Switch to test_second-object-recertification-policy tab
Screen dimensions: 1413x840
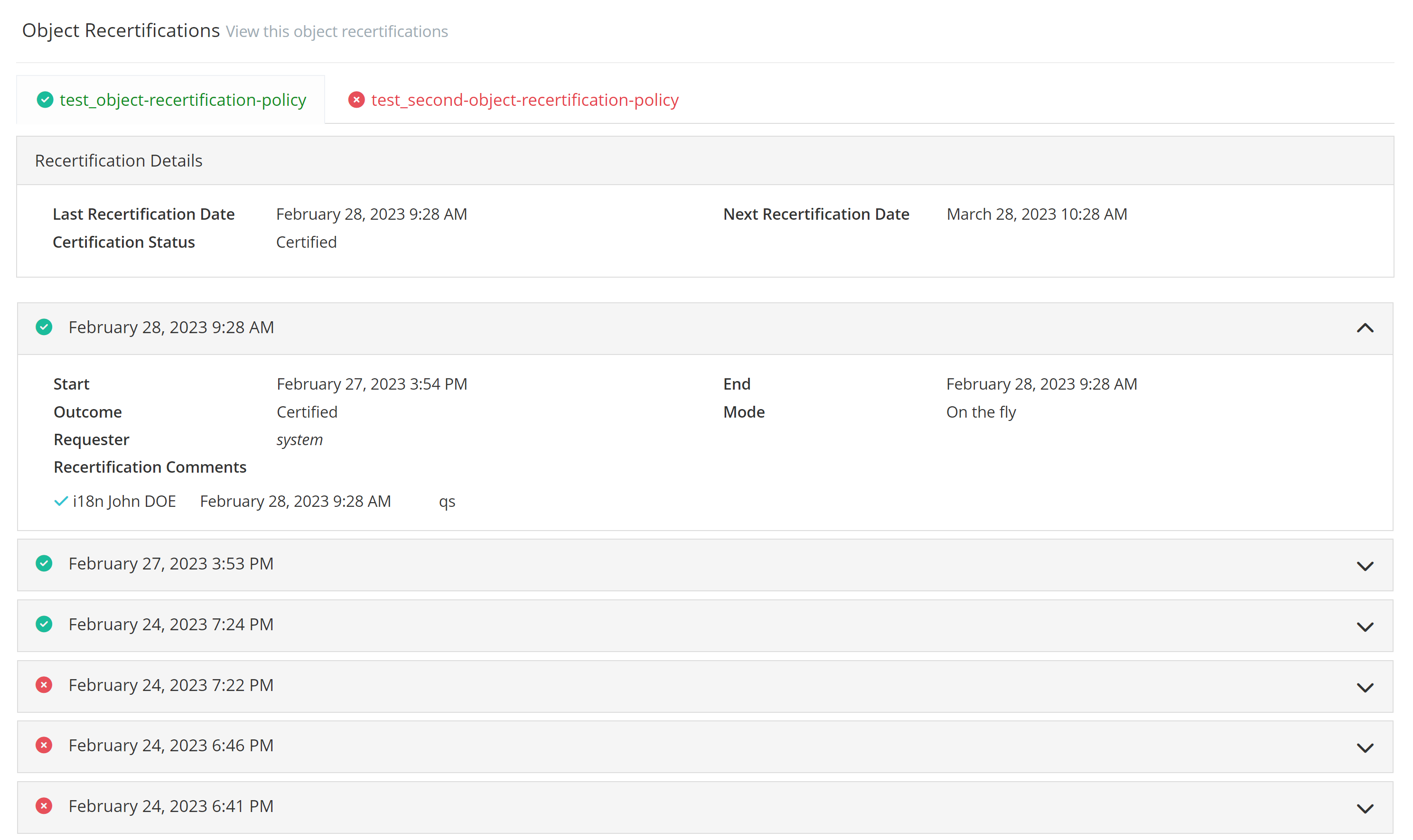pos(524,100)
